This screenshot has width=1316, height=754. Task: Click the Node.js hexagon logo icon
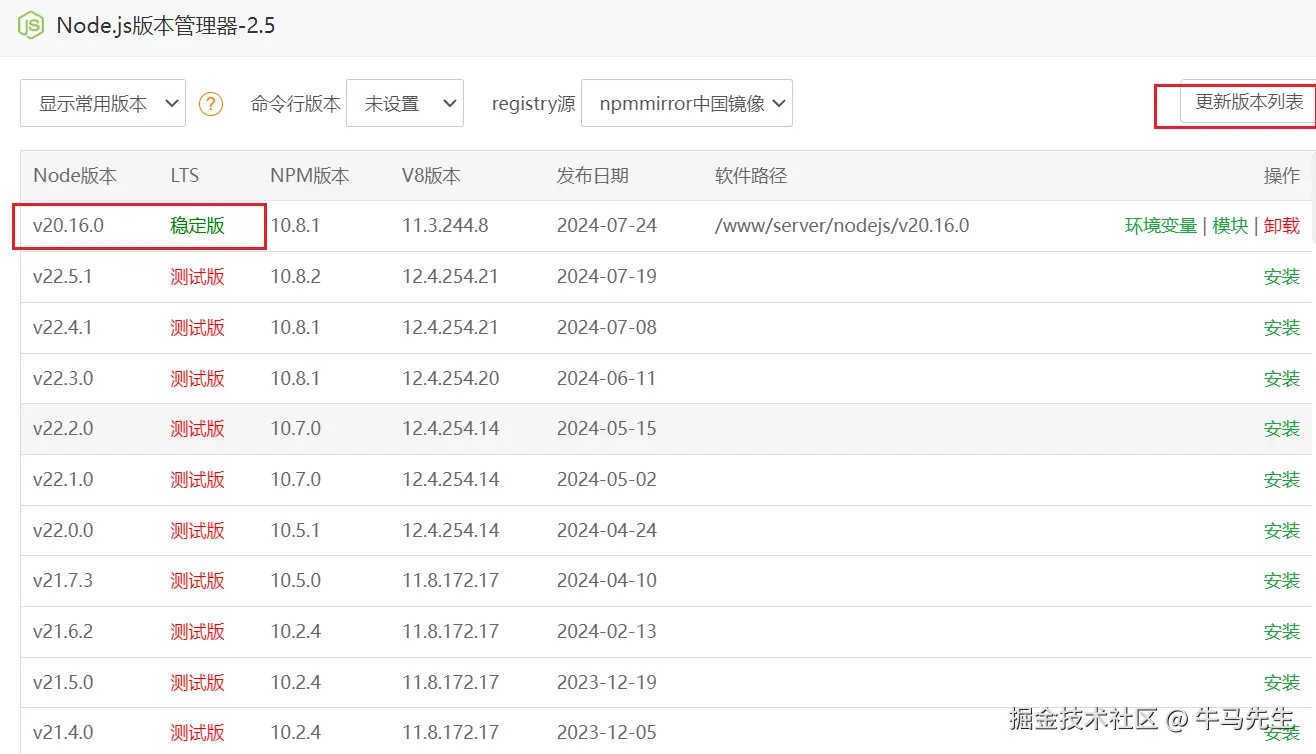point(32,25)
